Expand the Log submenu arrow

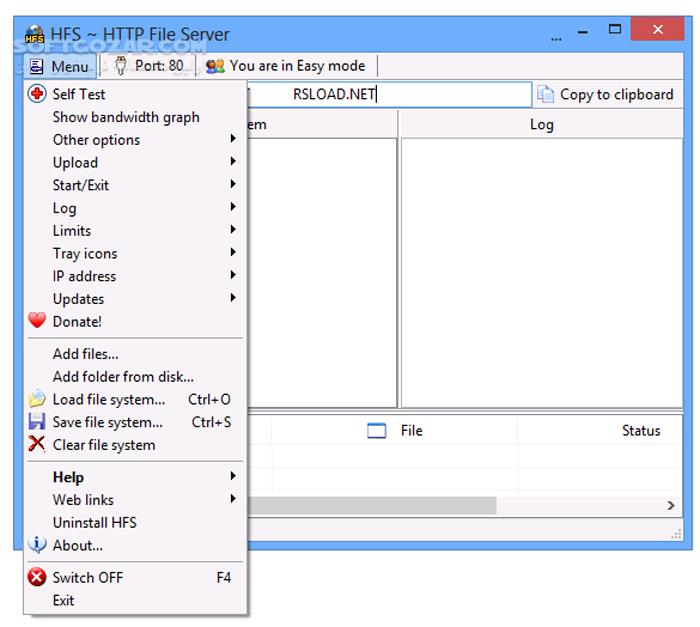coord(233,206)
